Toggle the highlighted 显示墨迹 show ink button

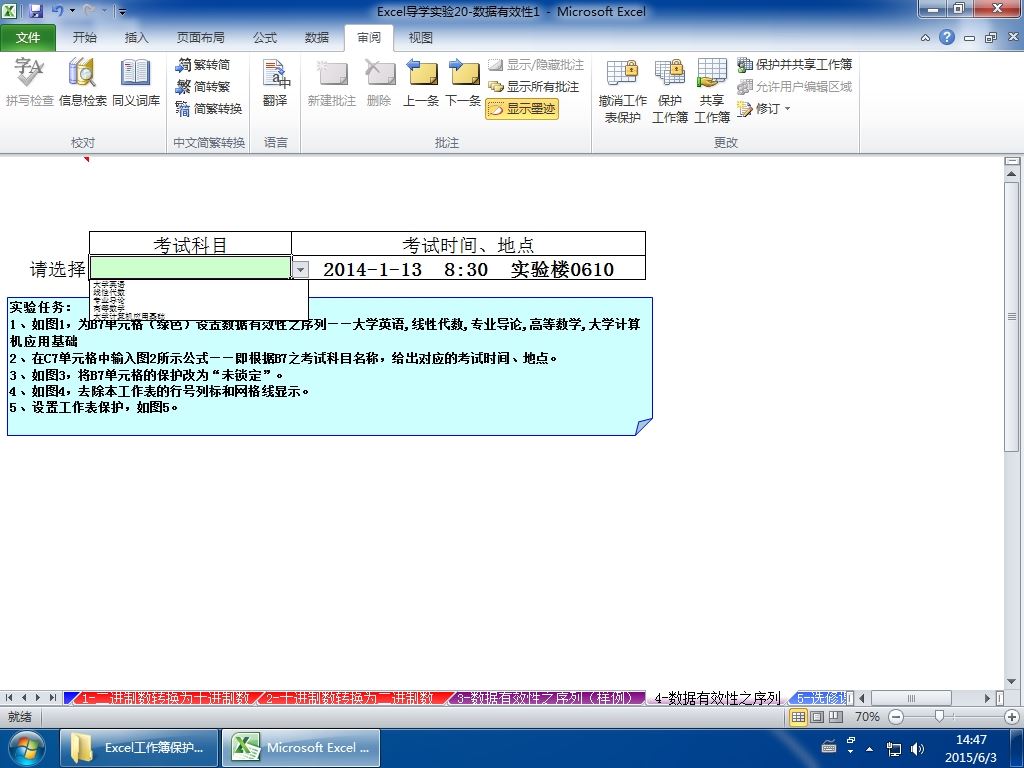point(522,108)
